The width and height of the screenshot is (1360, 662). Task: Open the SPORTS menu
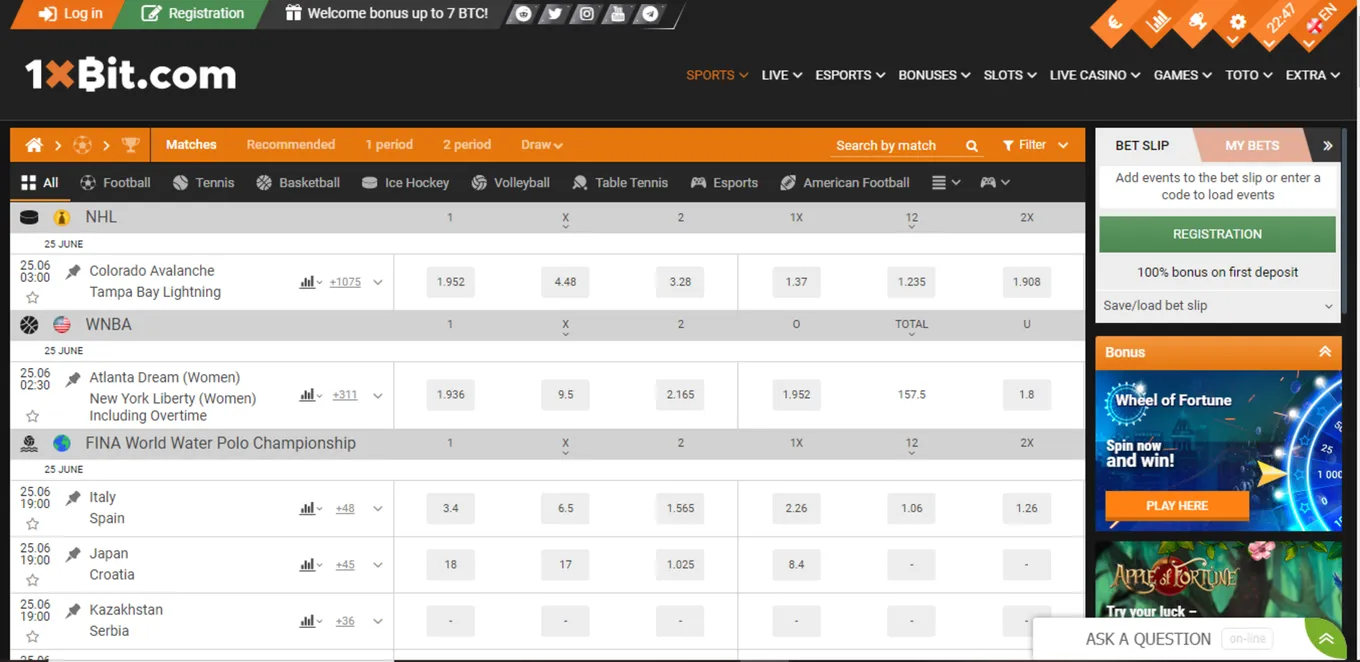tap(717, 75)
